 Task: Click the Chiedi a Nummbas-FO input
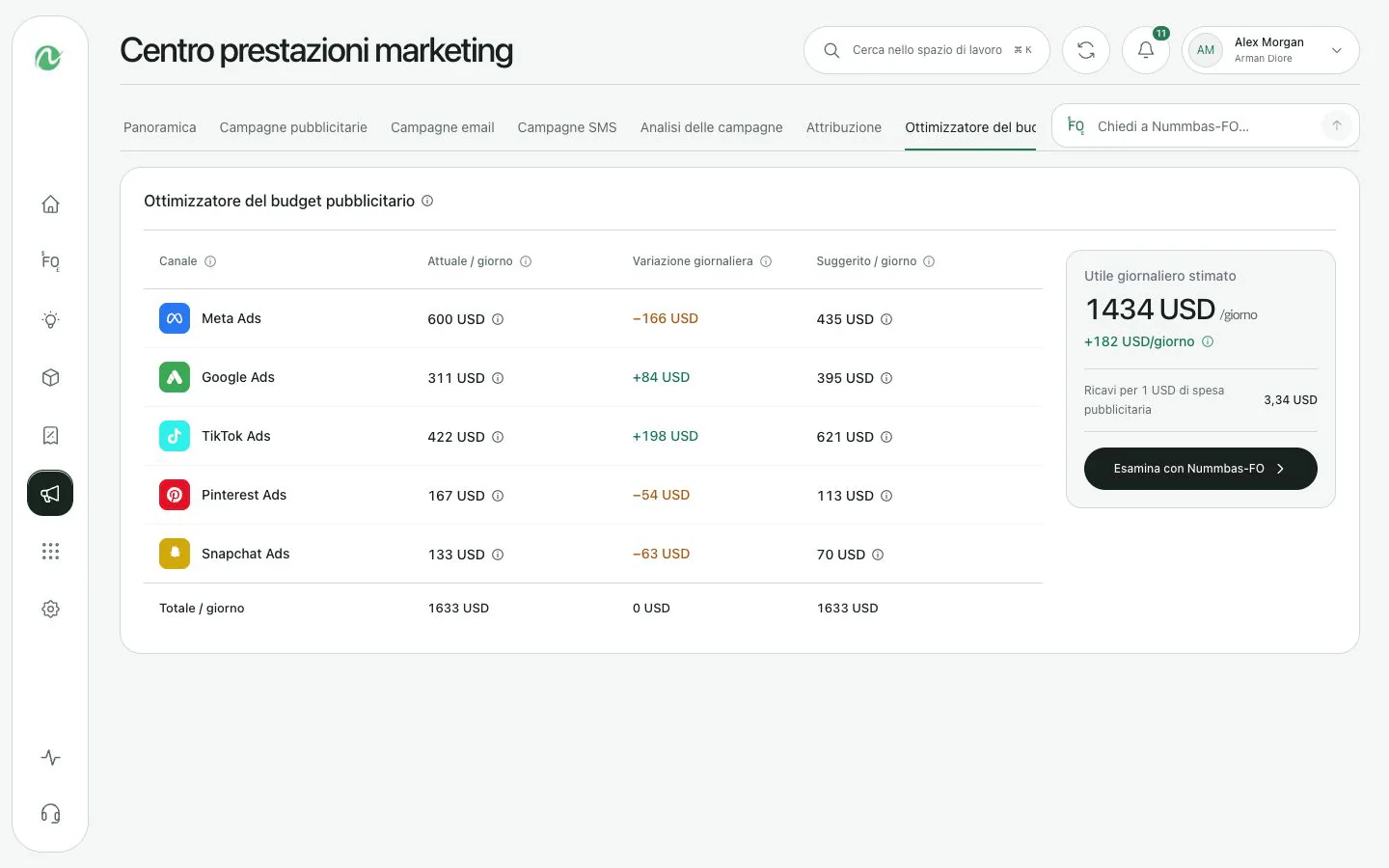point(1204,126)
